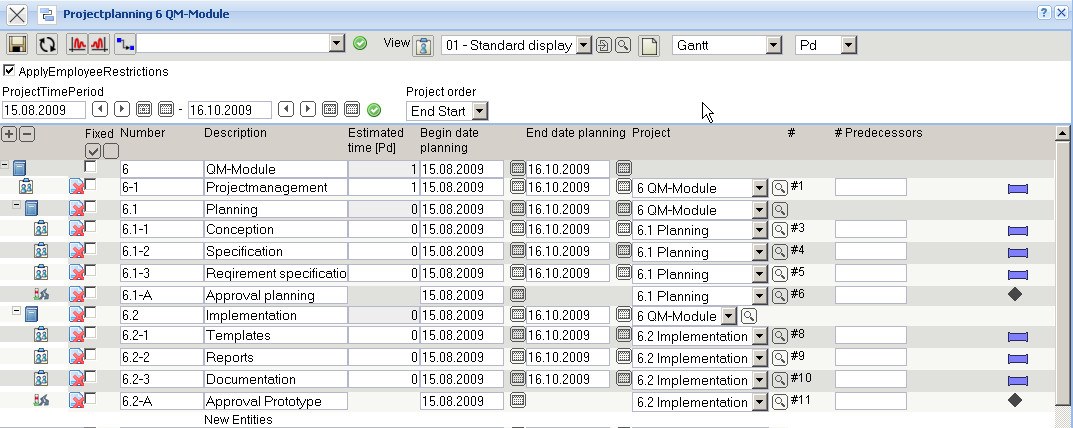Viewport: 1073px width, 428px height.
Task: Click the expand all plus button
Action: click(10, 134)
